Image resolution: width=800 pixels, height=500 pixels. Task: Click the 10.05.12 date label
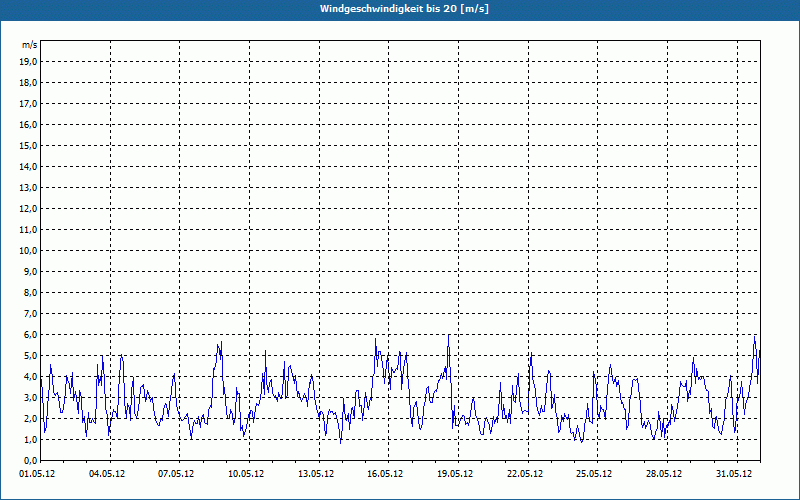(x=246, y=473)
